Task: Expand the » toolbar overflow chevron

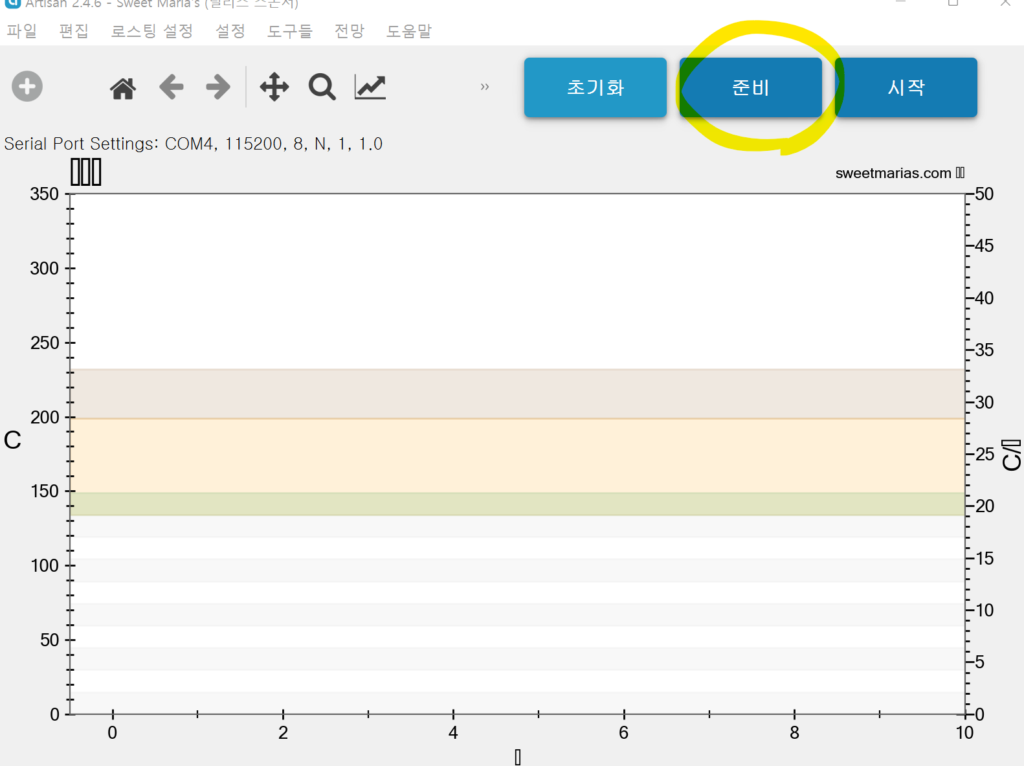Action: 485,87
